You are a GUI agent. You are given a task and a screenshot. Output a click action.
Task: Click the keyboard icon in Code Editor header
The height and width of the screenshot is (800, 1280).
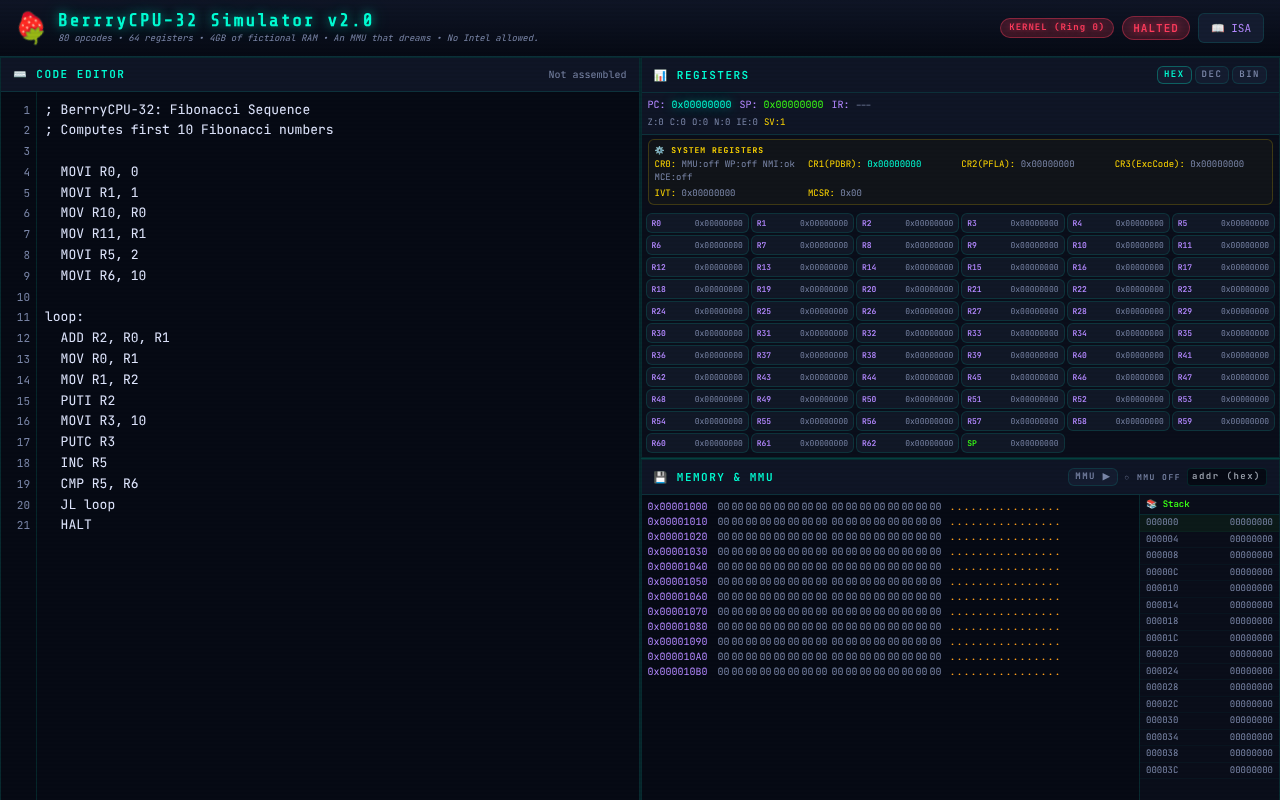click(x=20, y=75)
